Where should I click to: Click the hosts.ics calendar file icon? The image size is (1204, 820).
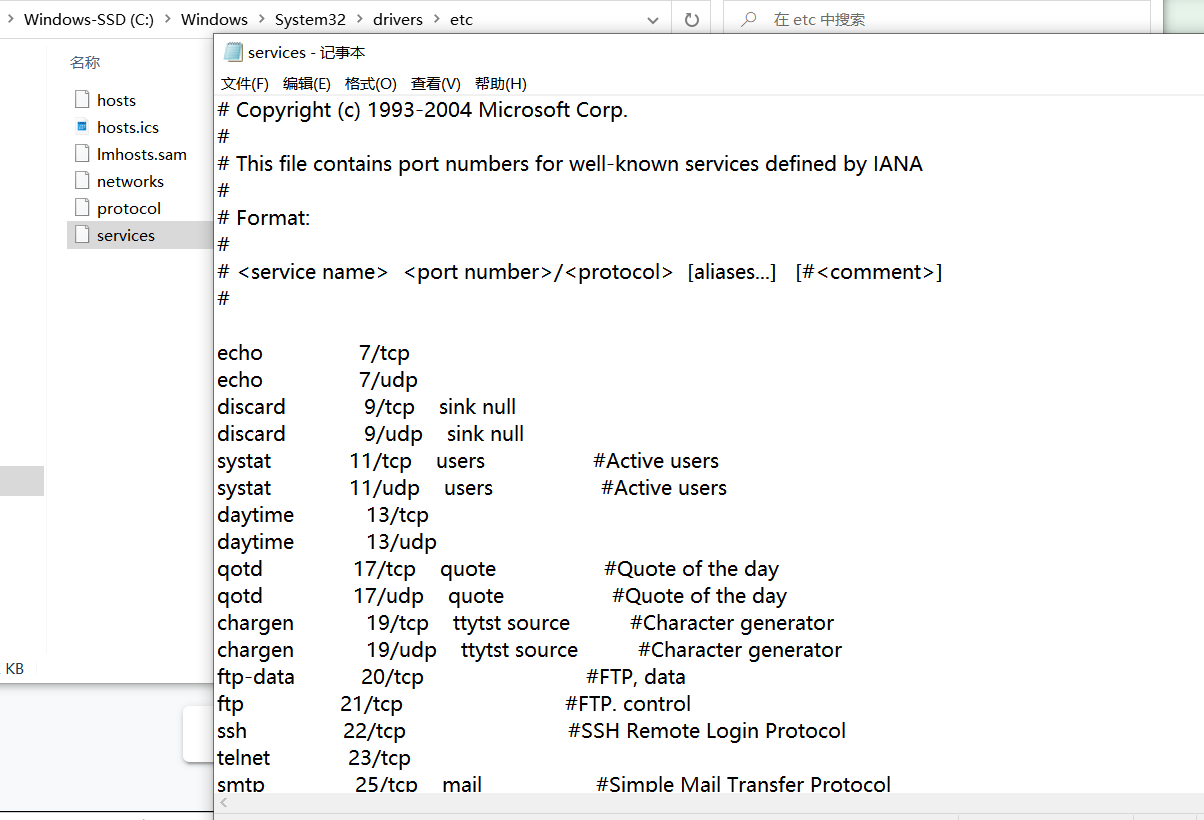click(82, 126)
